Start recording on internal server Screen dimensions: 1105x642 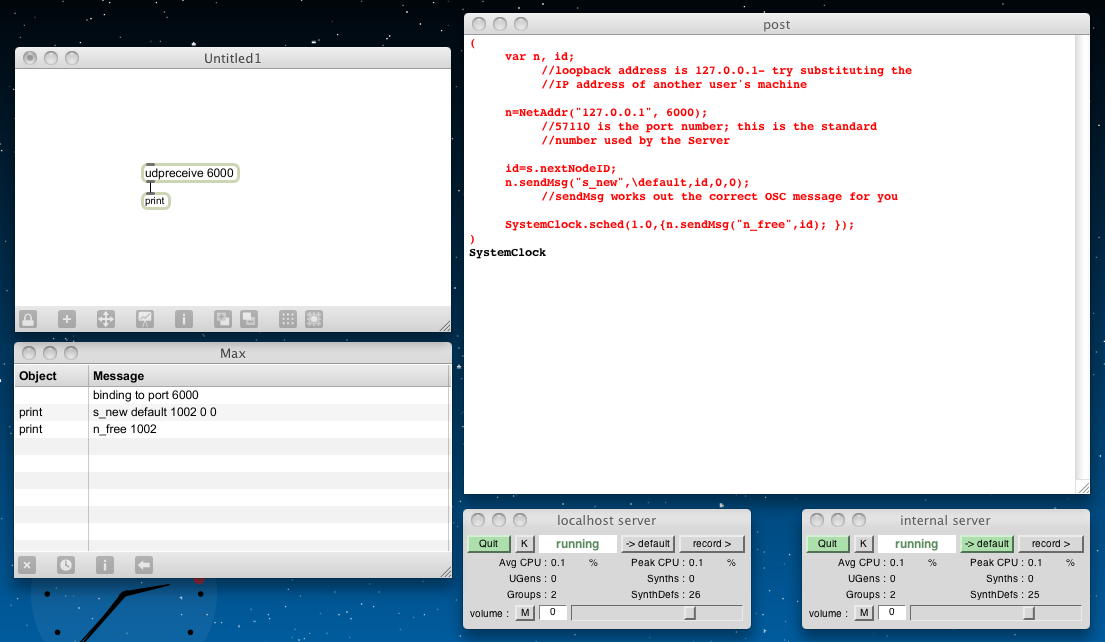point(1050,544)
